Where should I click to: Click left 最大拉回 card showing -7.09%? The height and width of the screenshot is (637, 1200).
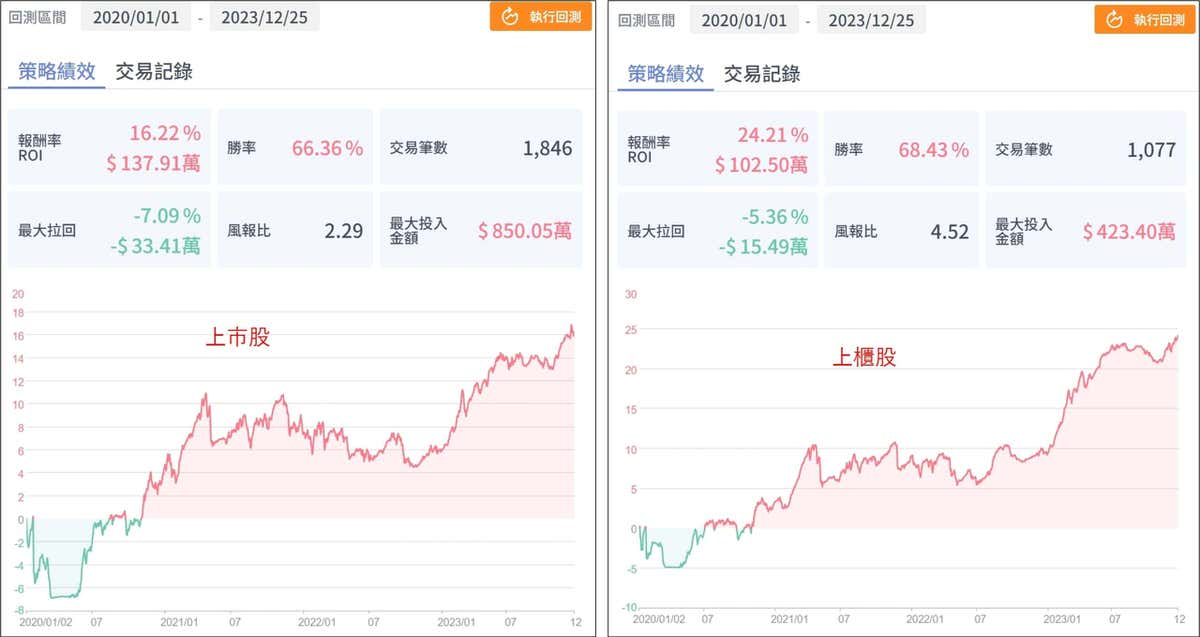[x=109, y=230]
